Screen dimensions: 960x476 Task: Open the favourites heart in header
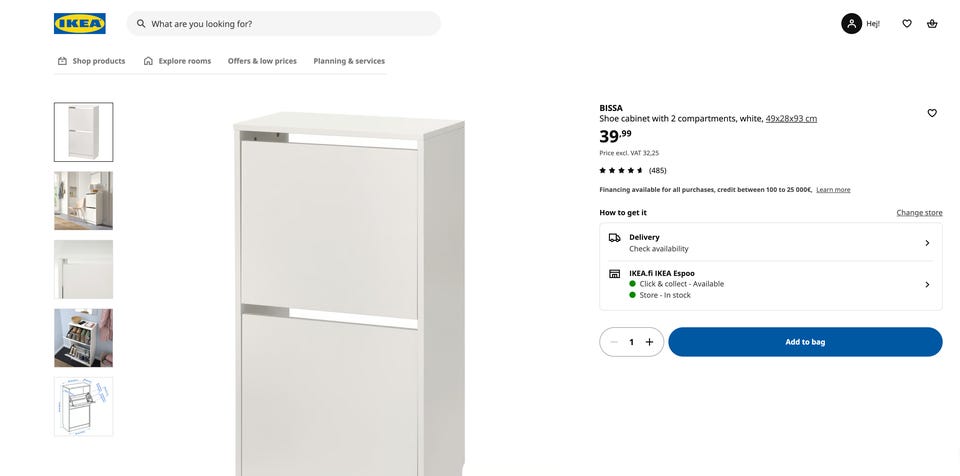coord(907,23)
